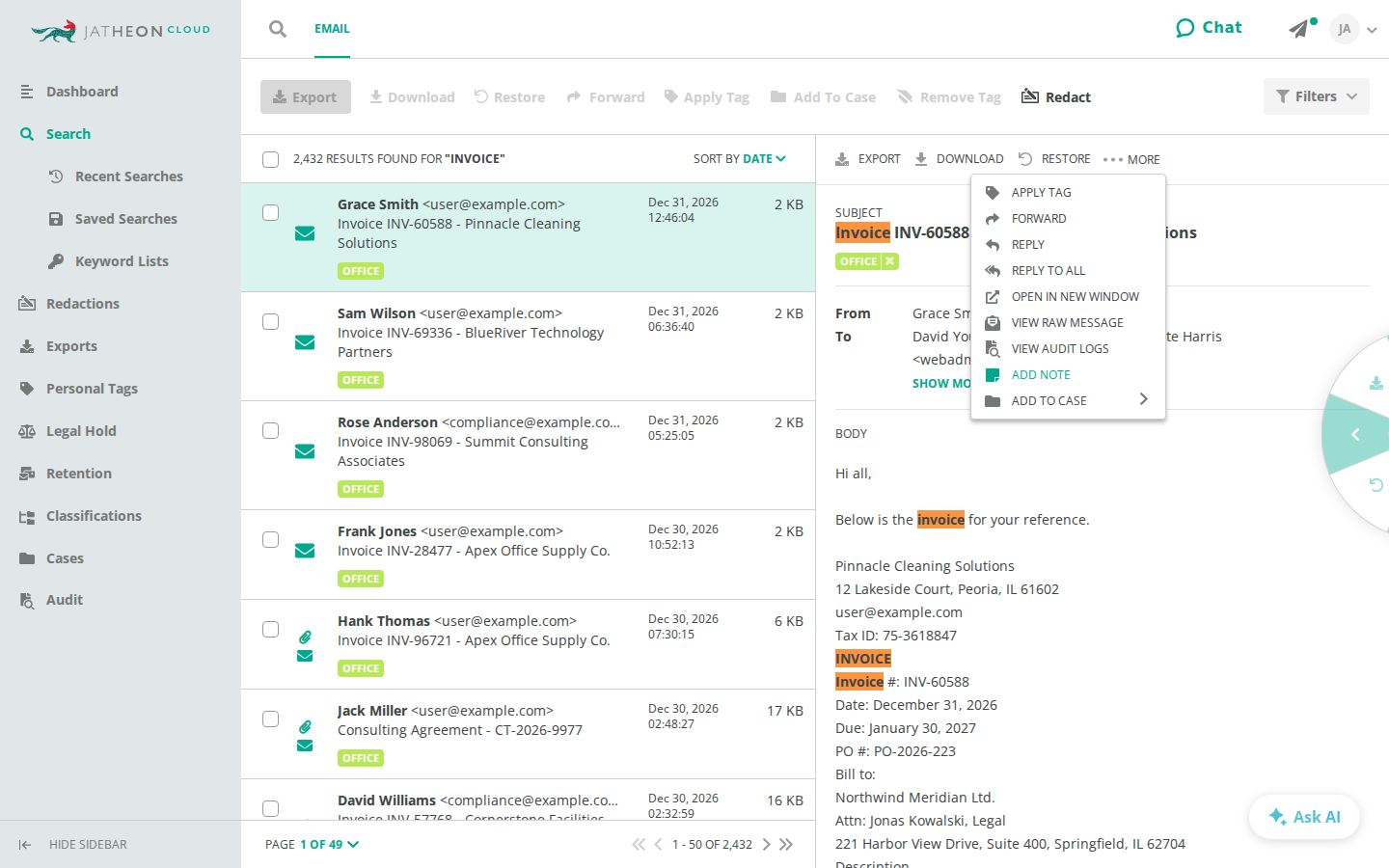Choose View Audit Logs menu entry
The image size is (1389, 868).
point(1068,349)
